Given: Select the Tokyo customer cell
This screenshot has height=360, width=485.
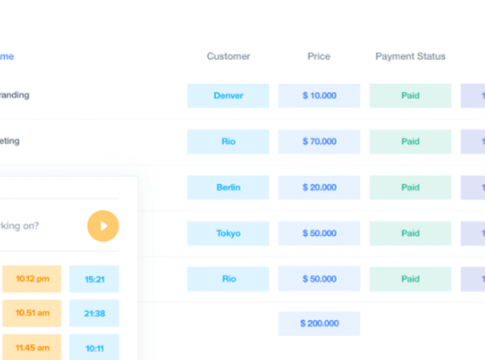Looking at the screenshot, I should [228, 233].
